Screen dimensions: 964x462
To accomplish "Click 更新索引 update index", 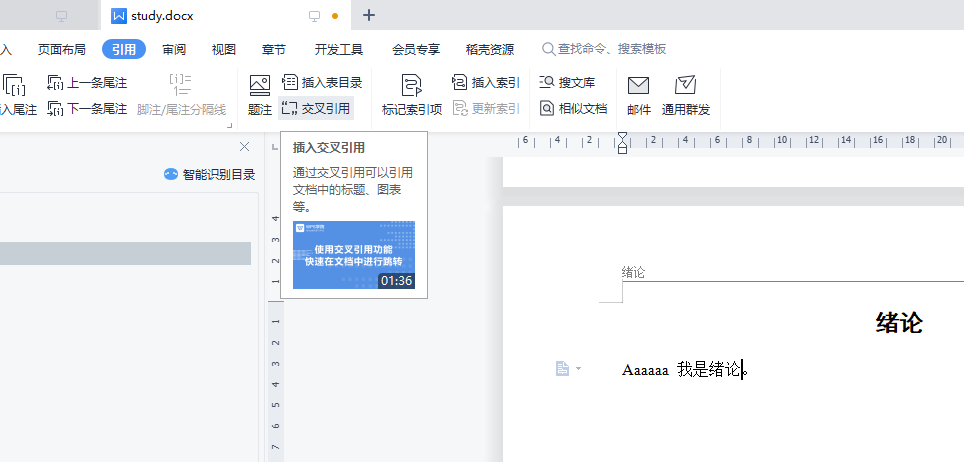I will point(486,109).
